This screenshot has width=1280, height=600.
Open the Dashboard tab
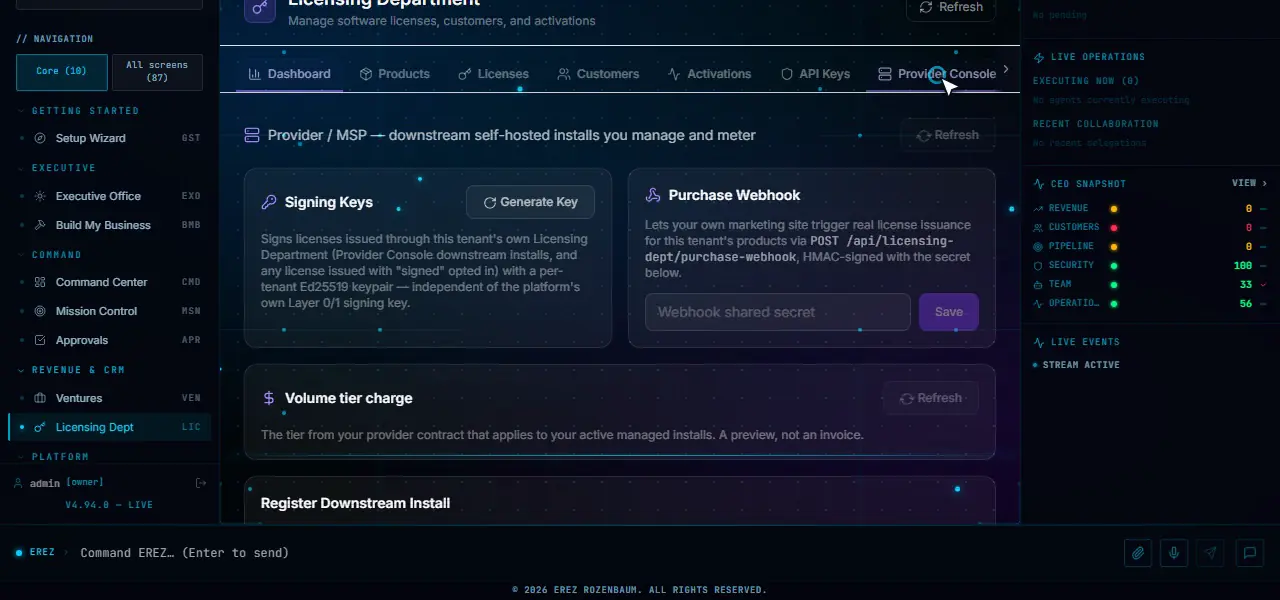(x=289, y=74)
